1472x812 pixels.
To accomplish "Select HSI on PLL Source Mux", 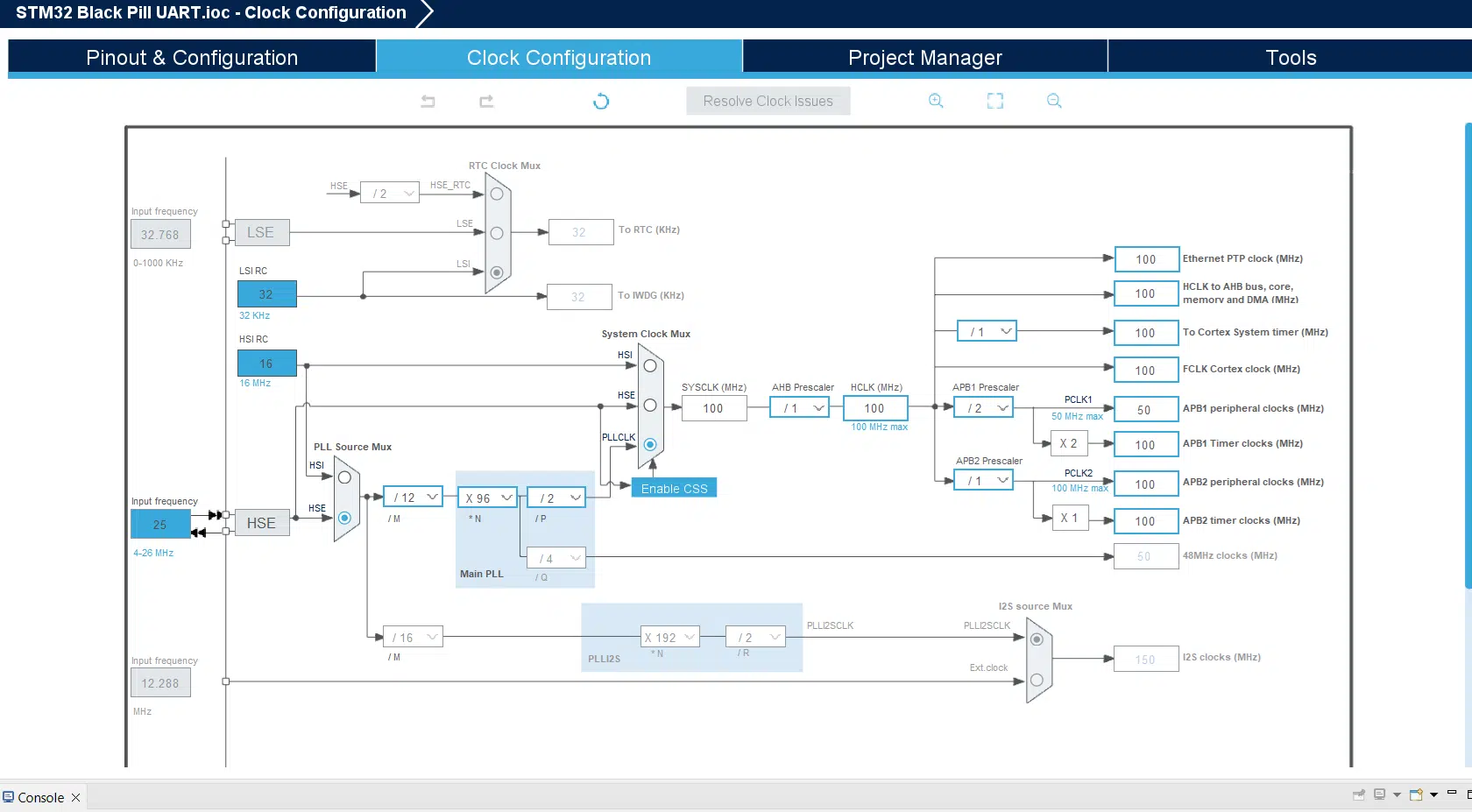I will 344,477.
